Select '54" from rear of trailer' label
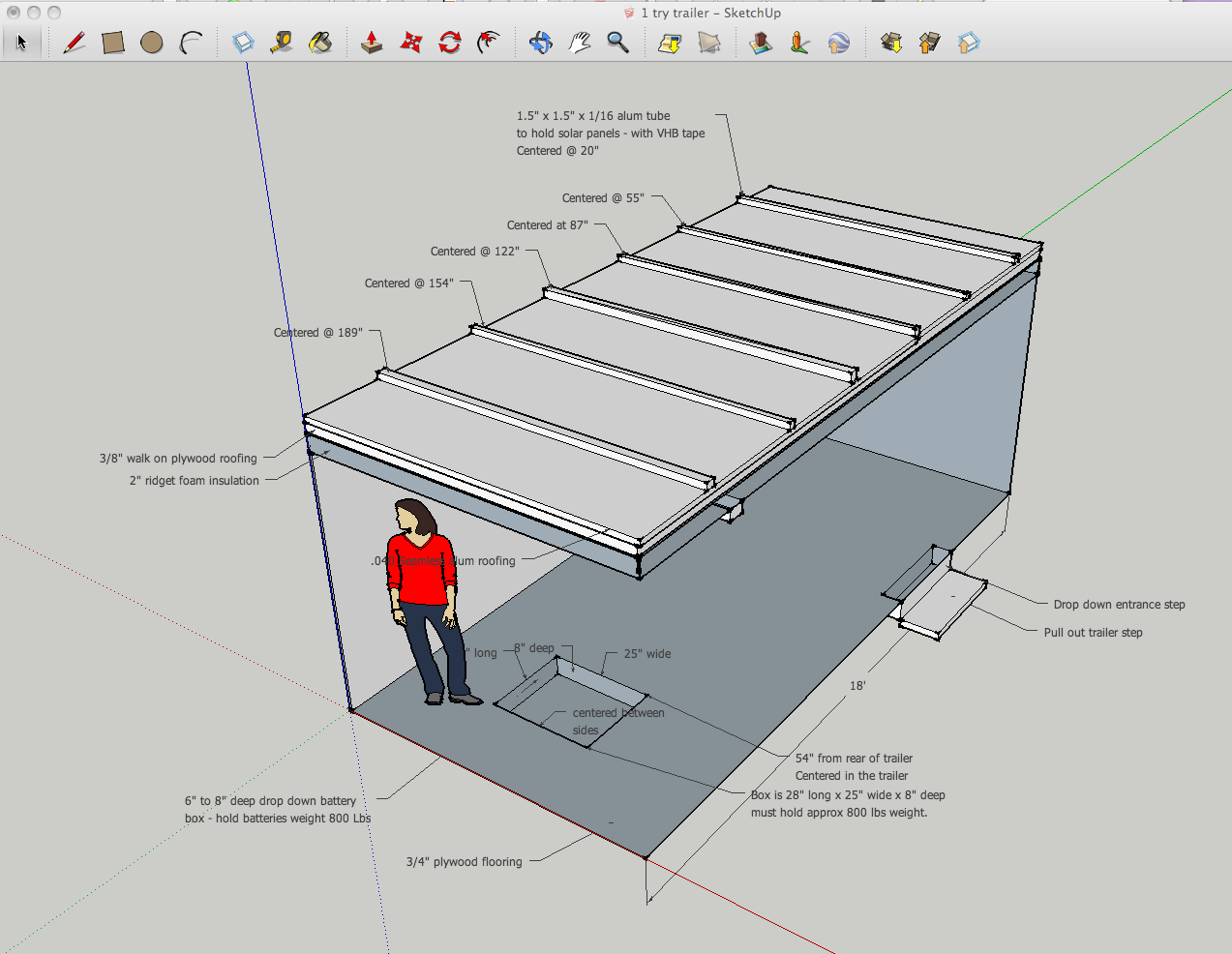1232x954 pixels. (x=854, y=759)
